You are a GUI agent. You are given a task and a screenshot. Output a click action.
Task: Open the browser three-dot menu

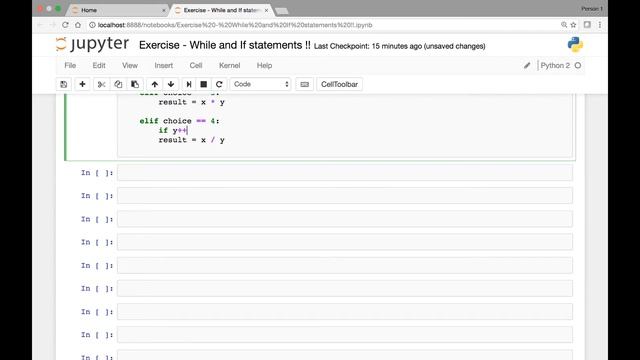[x=600, y=25]
